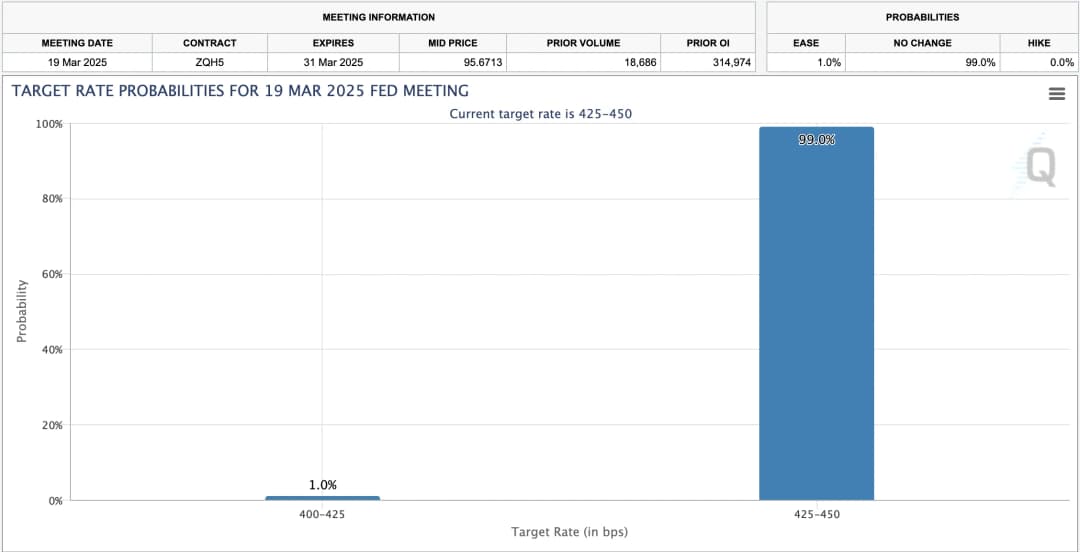Select the NO CHANGE probability header
The image size is (1080, 552).
coord(922,43)
